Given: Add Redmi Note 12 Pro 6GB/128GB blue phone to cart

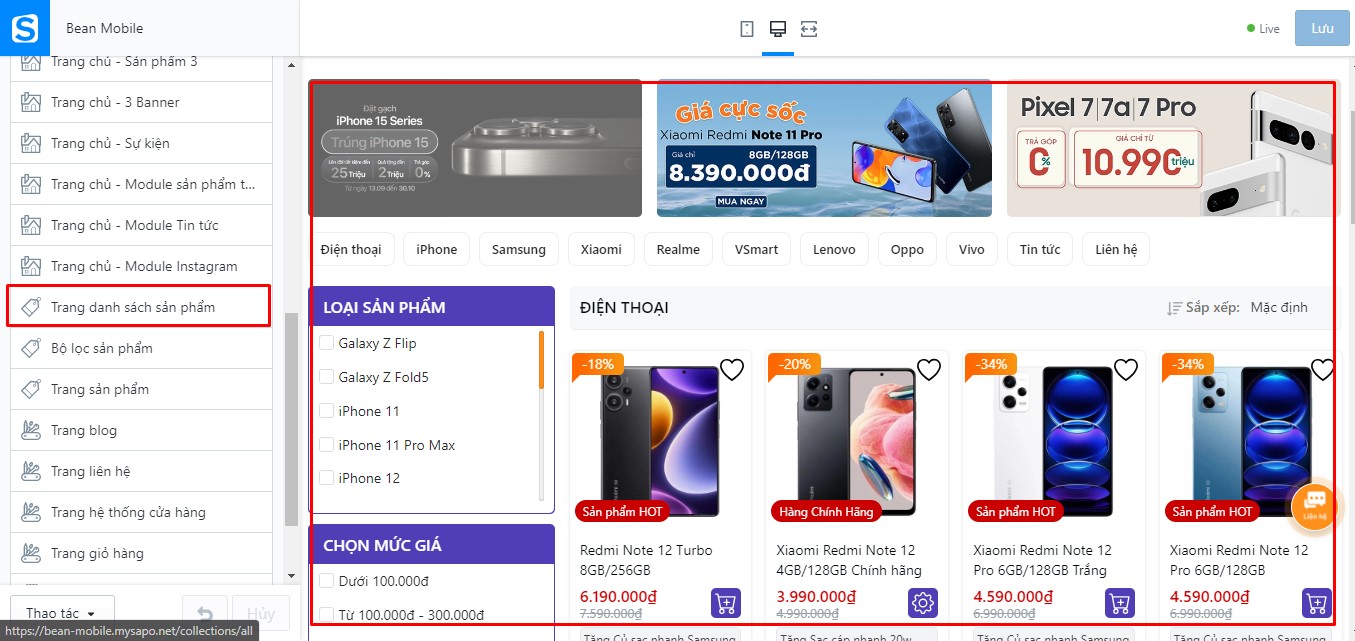Looking at the screenshot, I should coord(1317,603).
